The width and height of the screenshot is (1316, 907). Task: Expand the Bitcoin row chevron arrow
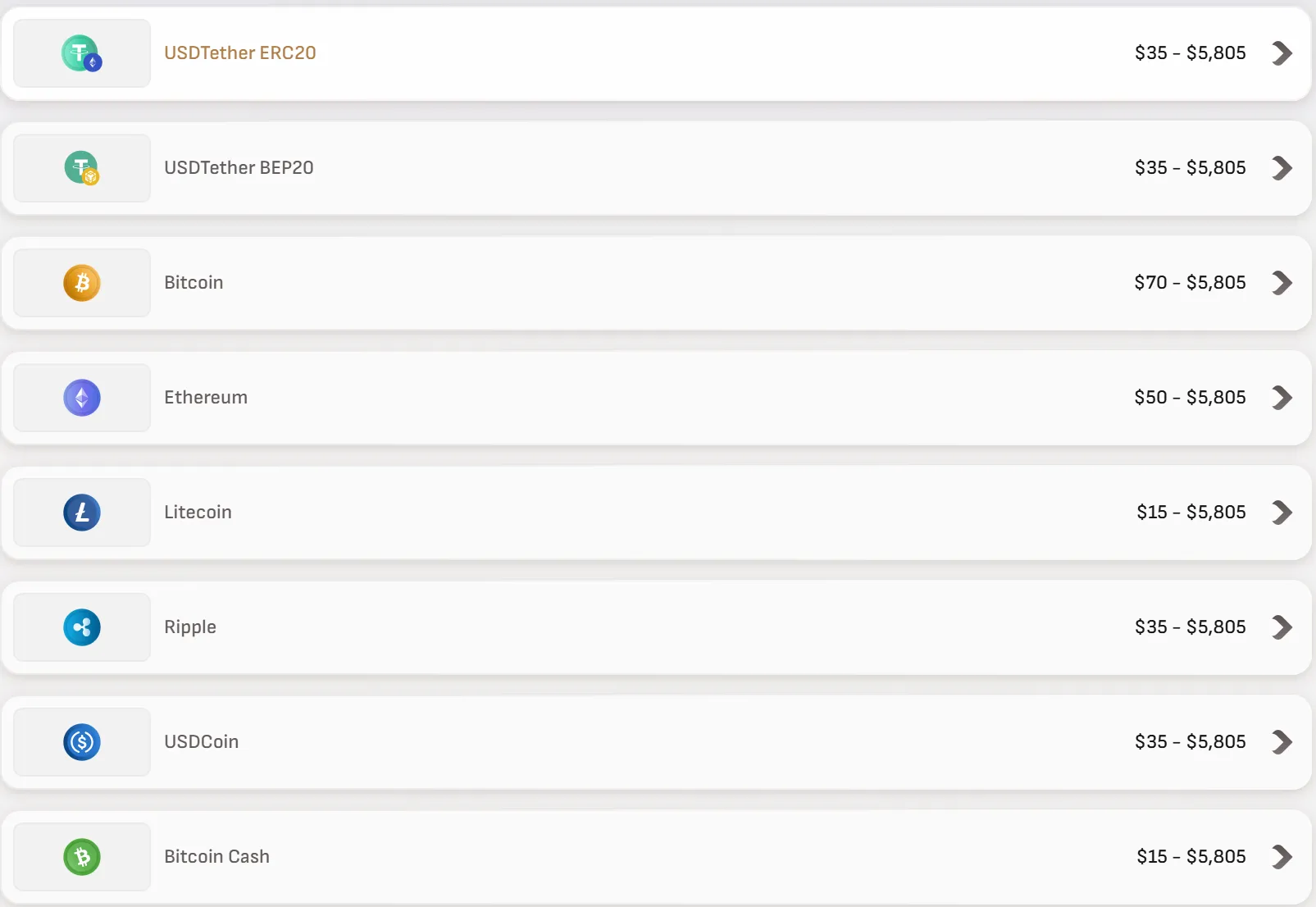1282,283
